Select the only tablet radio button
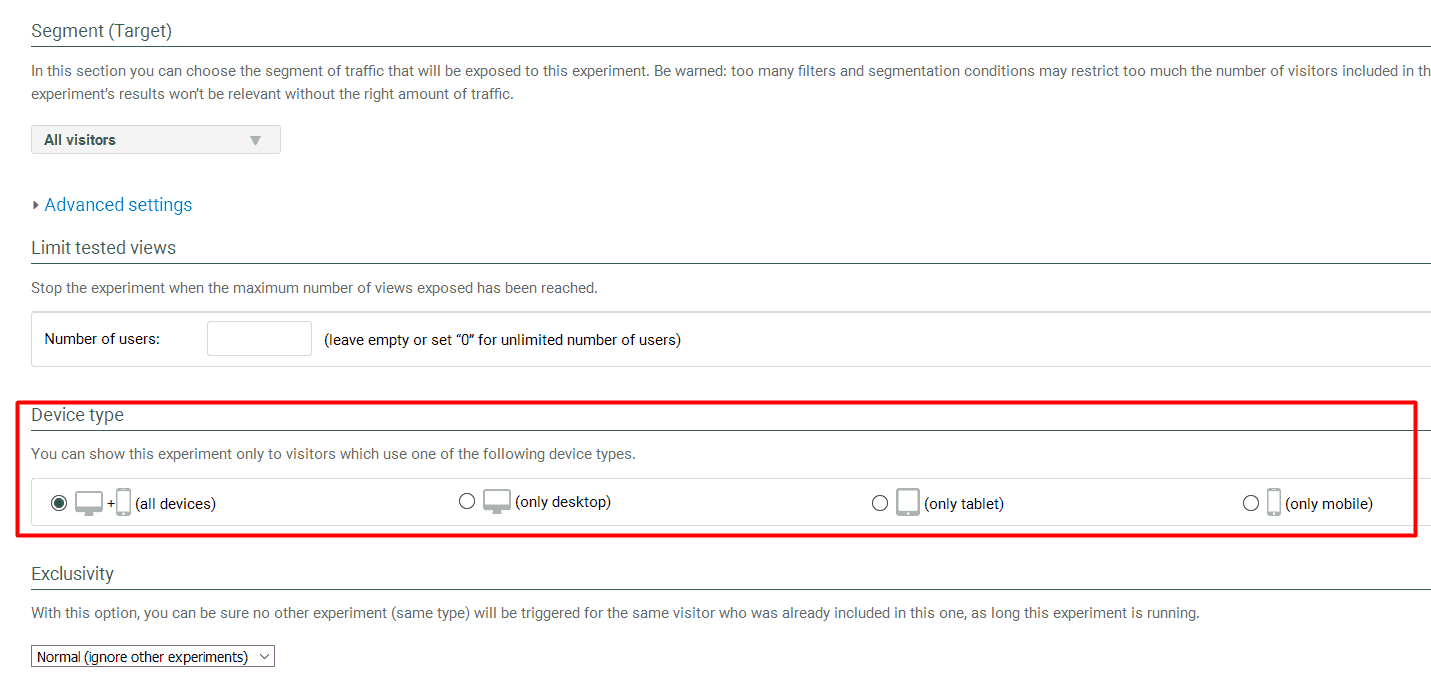1431x686 pixels. click(880, 502)
